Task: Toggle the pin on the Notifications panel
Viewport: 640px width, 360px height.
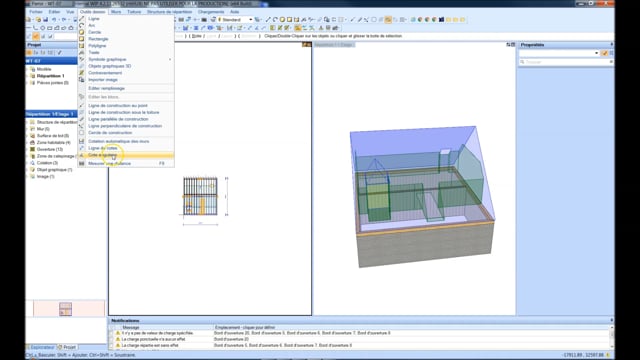Action: point(611,320)
